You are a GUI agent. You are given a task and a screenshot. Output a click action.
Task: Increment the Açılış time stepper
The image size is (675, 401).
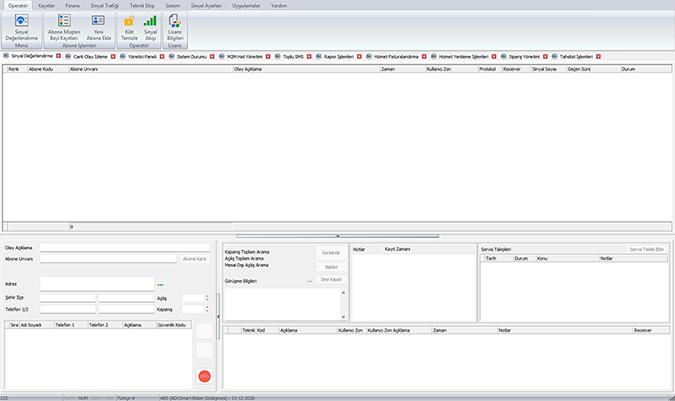207,295
